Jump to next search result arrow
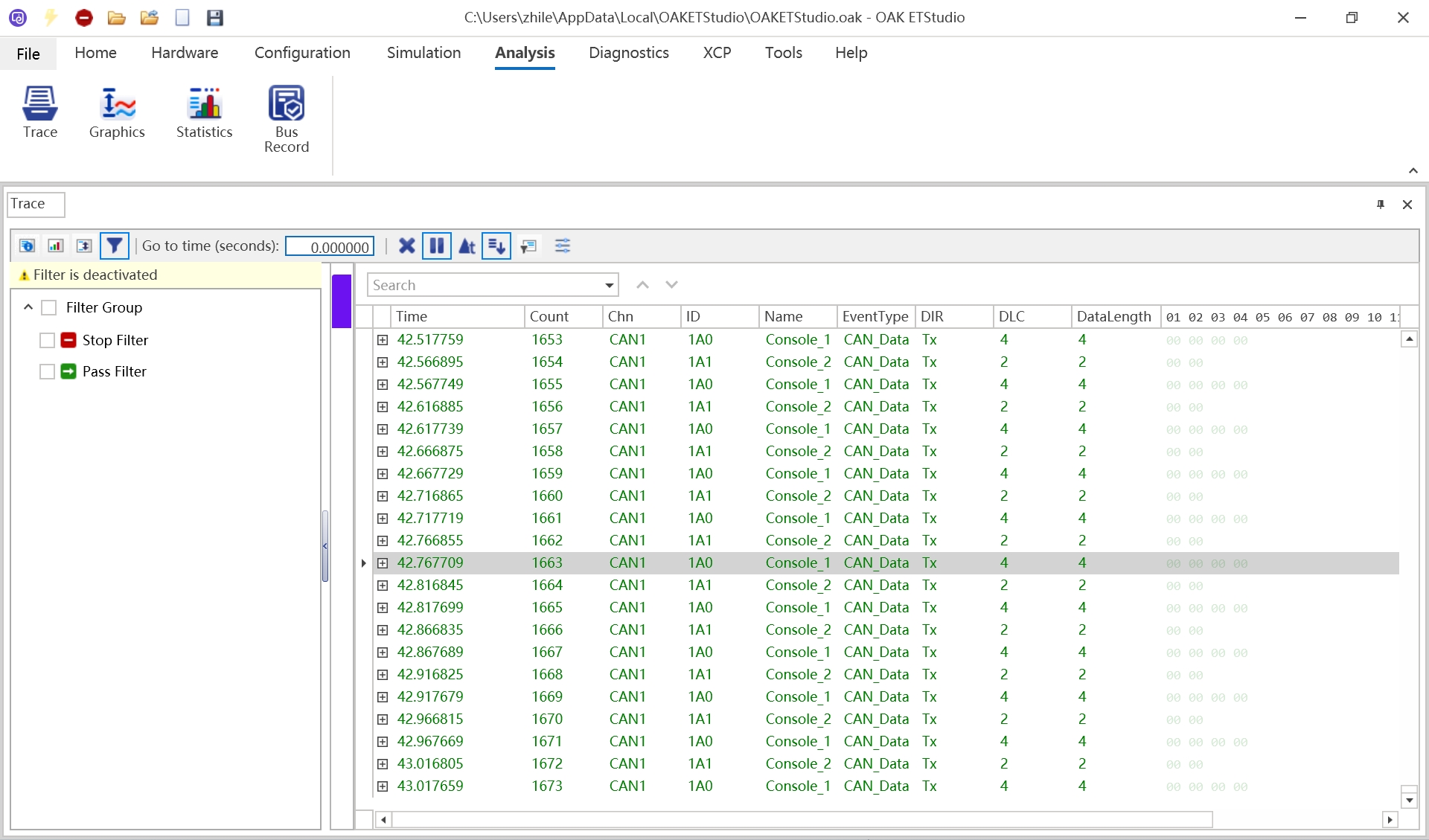The width and height of the screenshot is (1429, 840). point(671,285)
